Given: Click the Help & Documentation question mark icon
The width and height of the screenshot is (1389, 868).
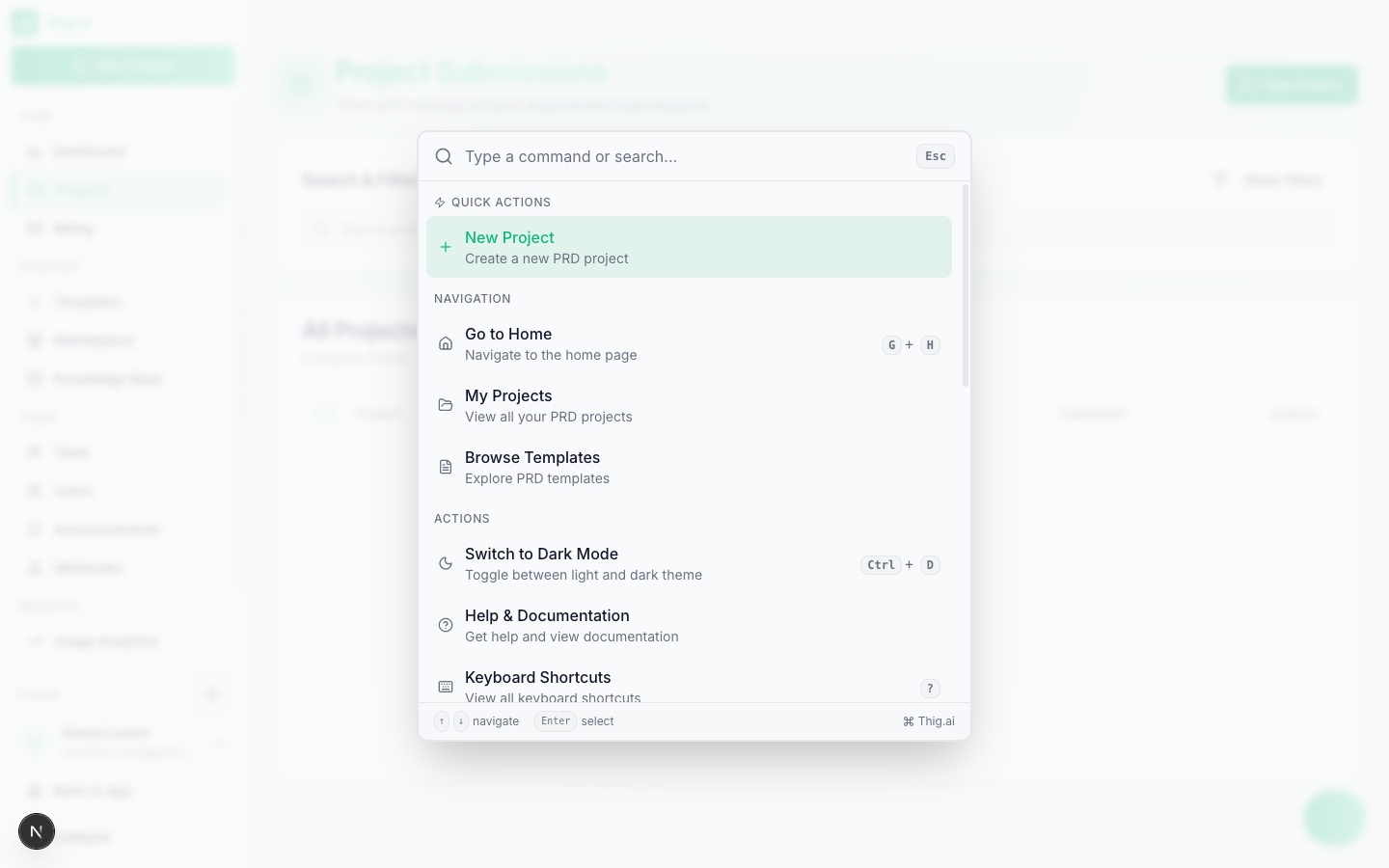Looking at the screenshot, I should tap(445, 624).
